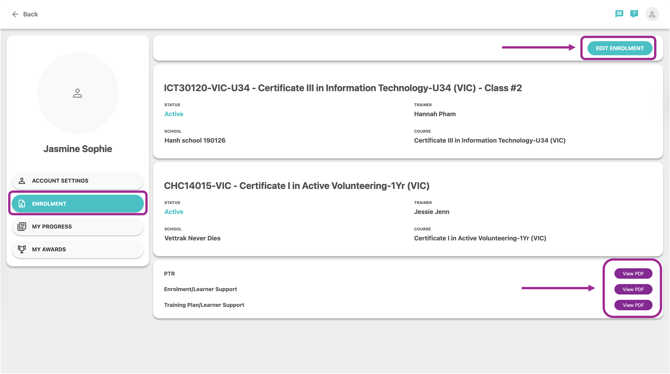Click Active status of CHC14015 enrolment
The height and width of the screenshot is (374, 670).
pos(173,212)
